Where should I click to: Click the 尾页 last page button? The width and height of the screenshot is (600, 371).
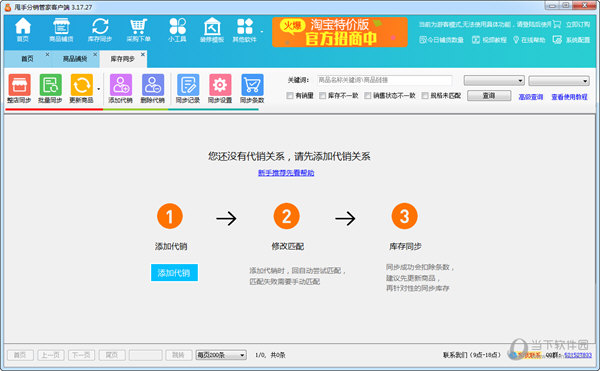(x=112, y=355)
